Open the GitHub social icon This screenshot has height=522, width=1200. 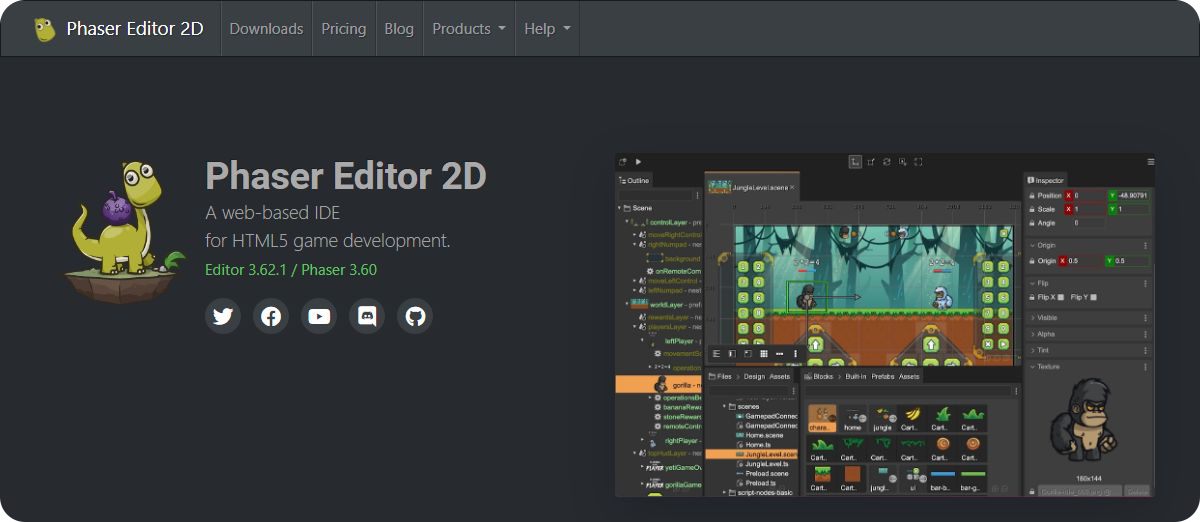click(415, 316)
